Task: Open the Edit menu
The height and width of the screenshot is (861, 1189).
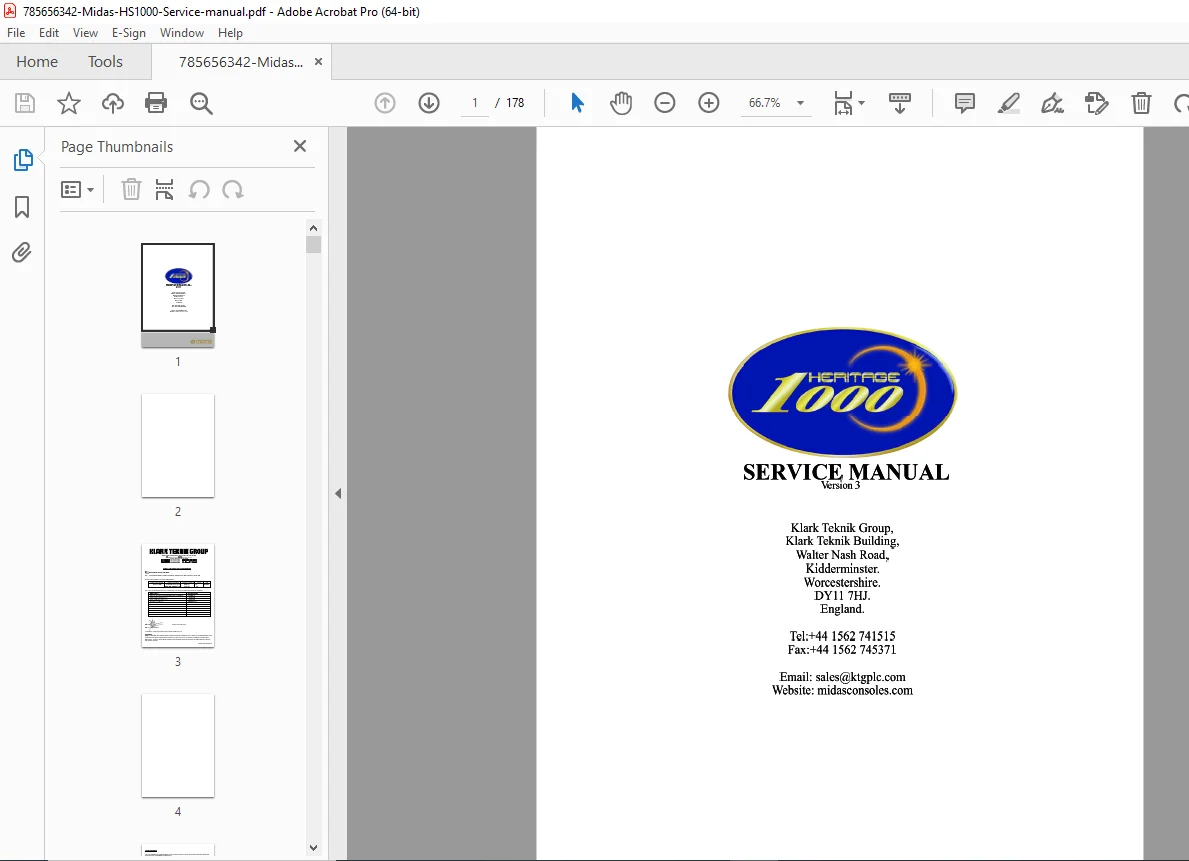Action: point(49,33)
